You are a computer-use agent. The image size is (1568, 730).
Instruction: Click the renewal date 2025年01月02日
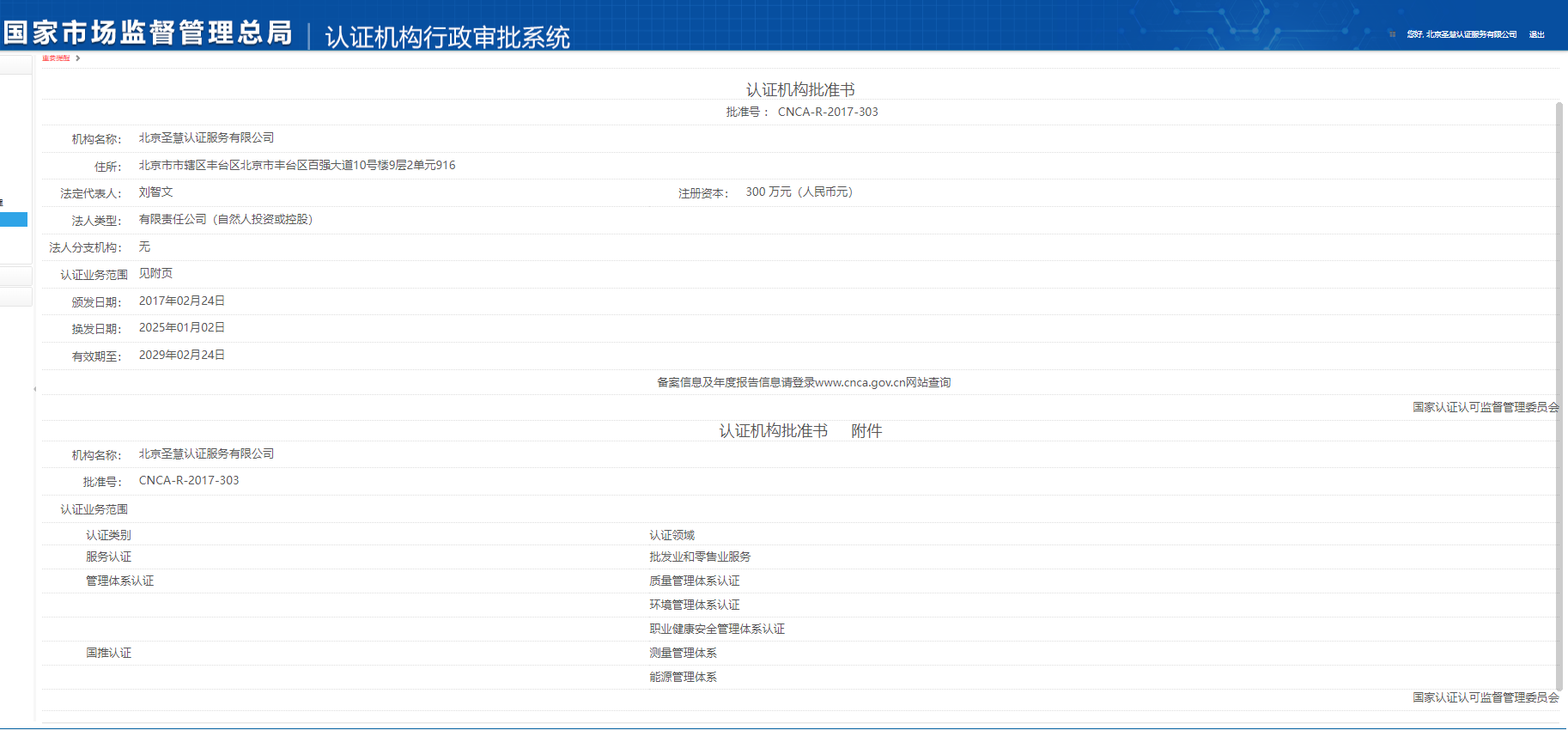[182, 327]
